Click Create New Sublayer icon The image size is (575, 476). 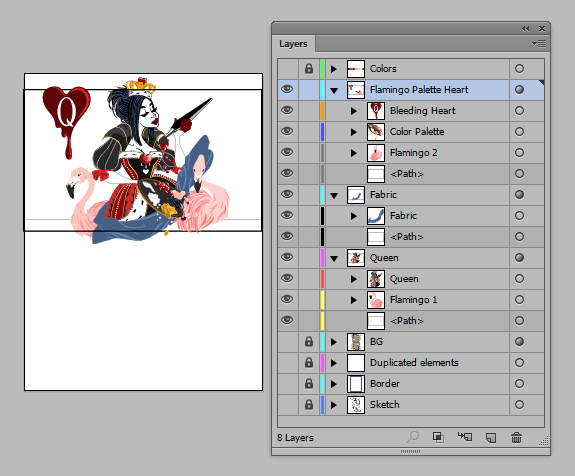pos(465,437)
